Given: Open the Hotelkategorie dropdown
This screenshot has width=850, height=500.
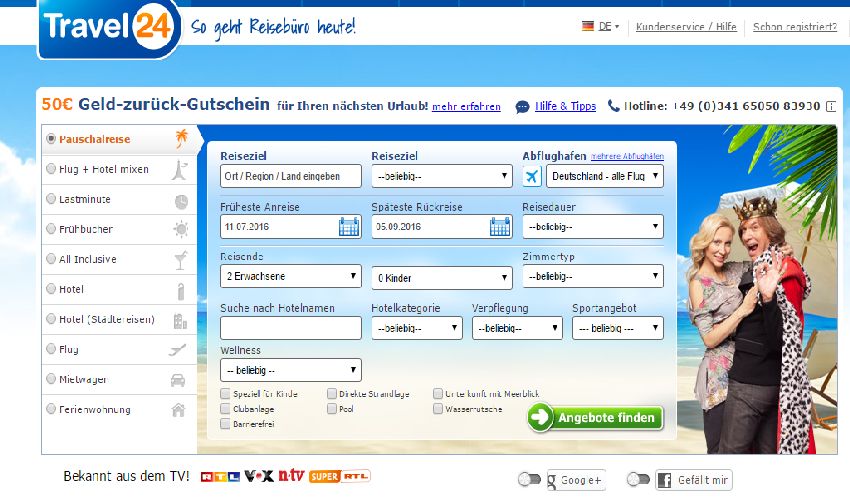Looking at the screenshot, I should (416, 328).
